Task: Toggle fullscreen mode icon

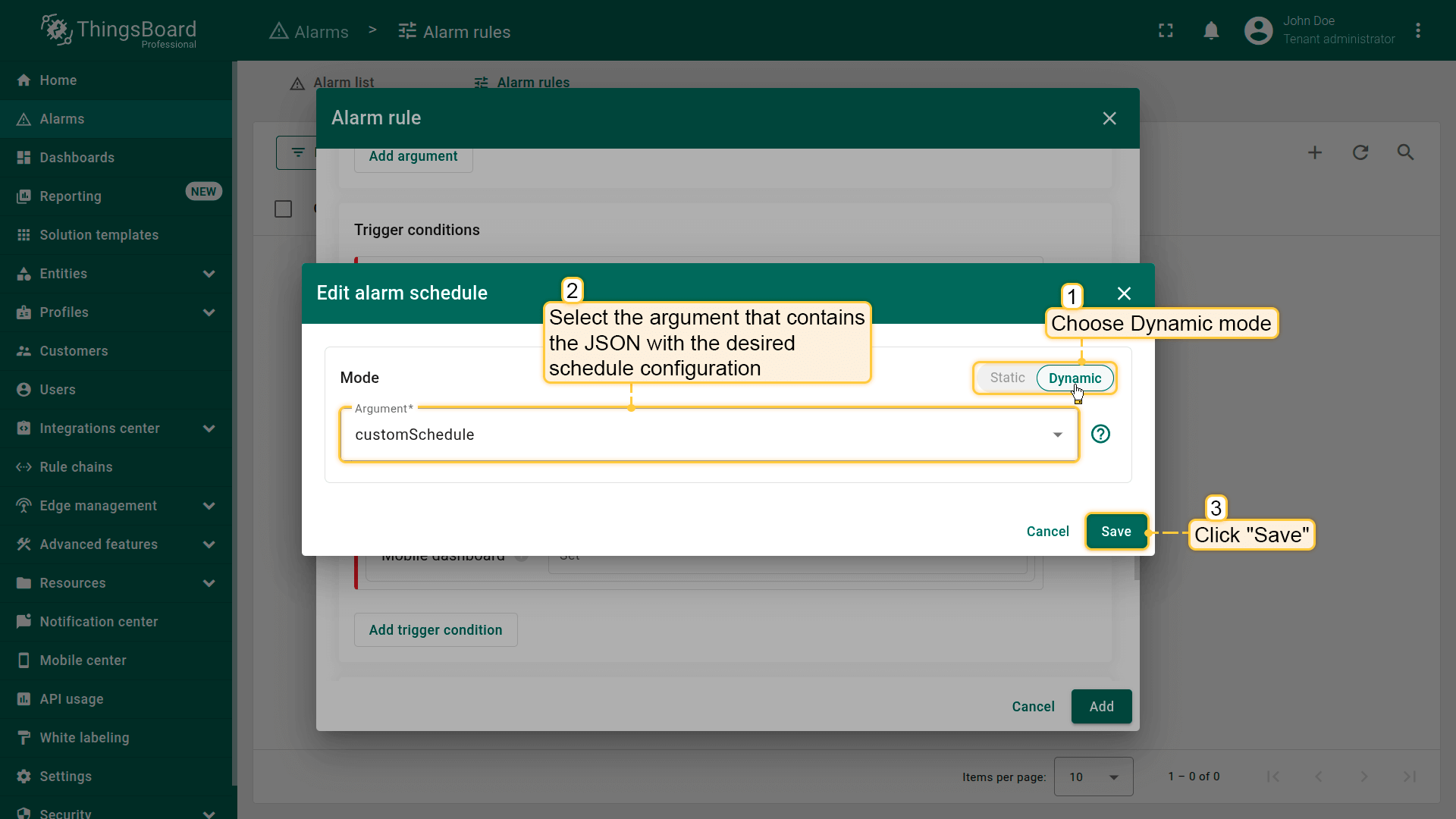Action: (x=1166, y=31)
